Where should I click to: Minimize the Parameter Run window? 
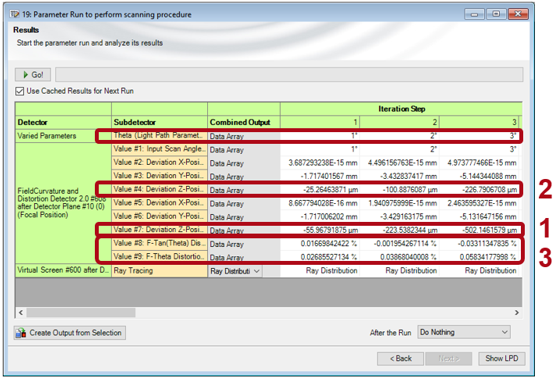point(475,14)
